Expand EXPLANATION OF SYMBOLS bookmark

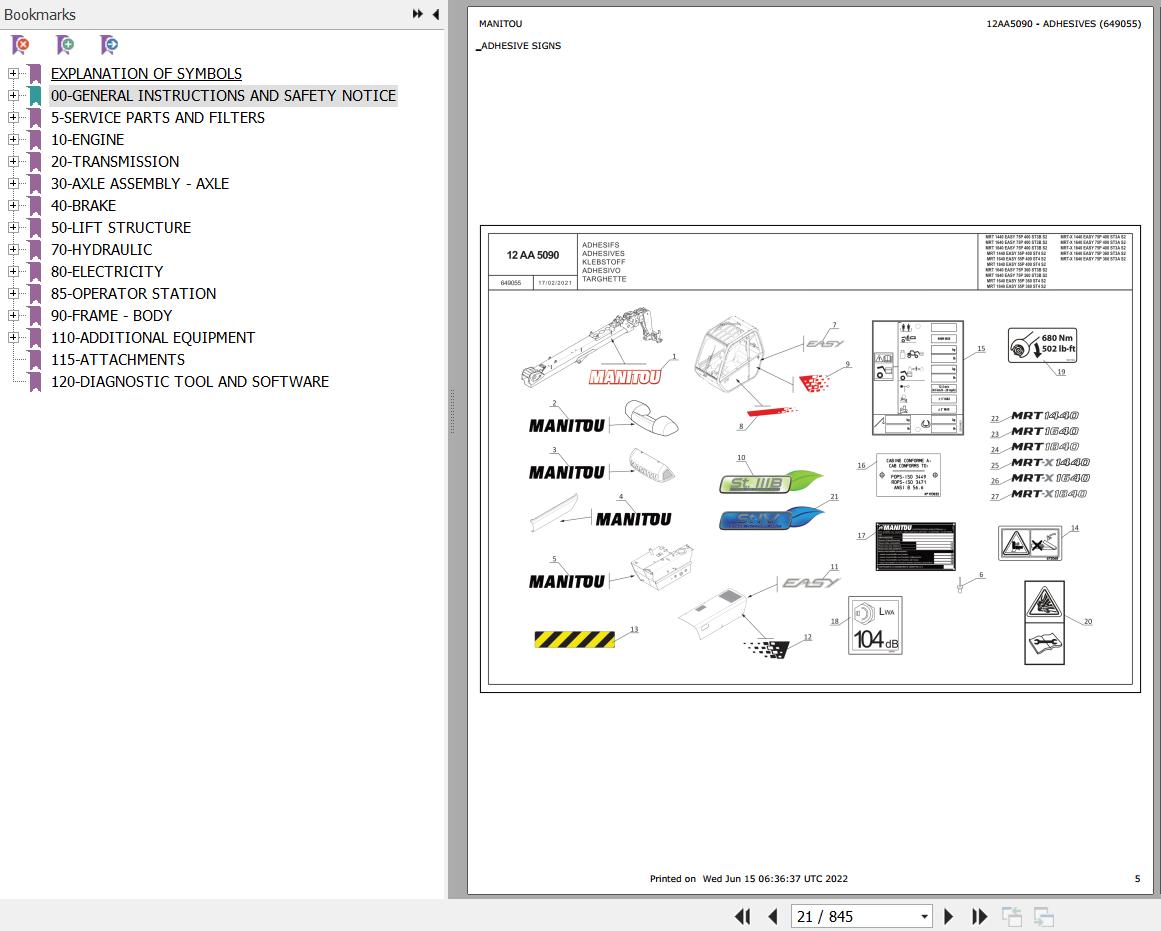coord(13,73)
